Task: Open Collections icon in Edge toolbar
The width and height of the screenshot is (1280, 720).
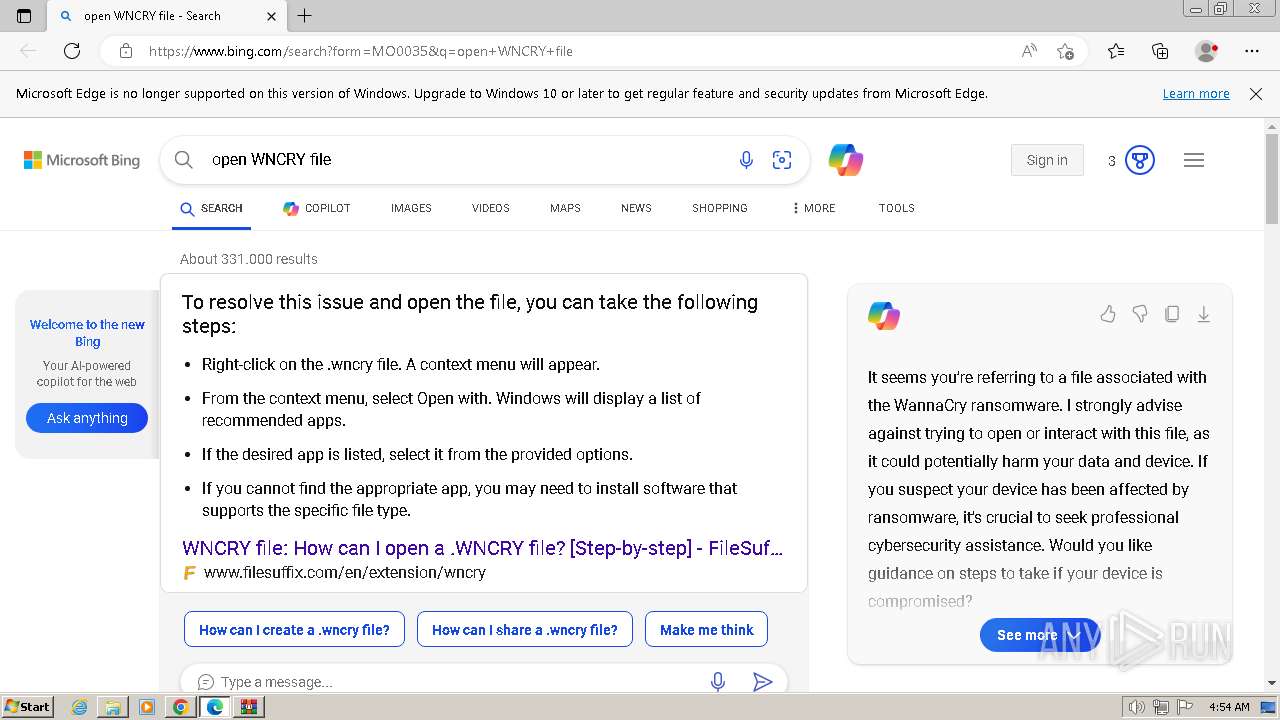Action: (x=1160, y=51)
